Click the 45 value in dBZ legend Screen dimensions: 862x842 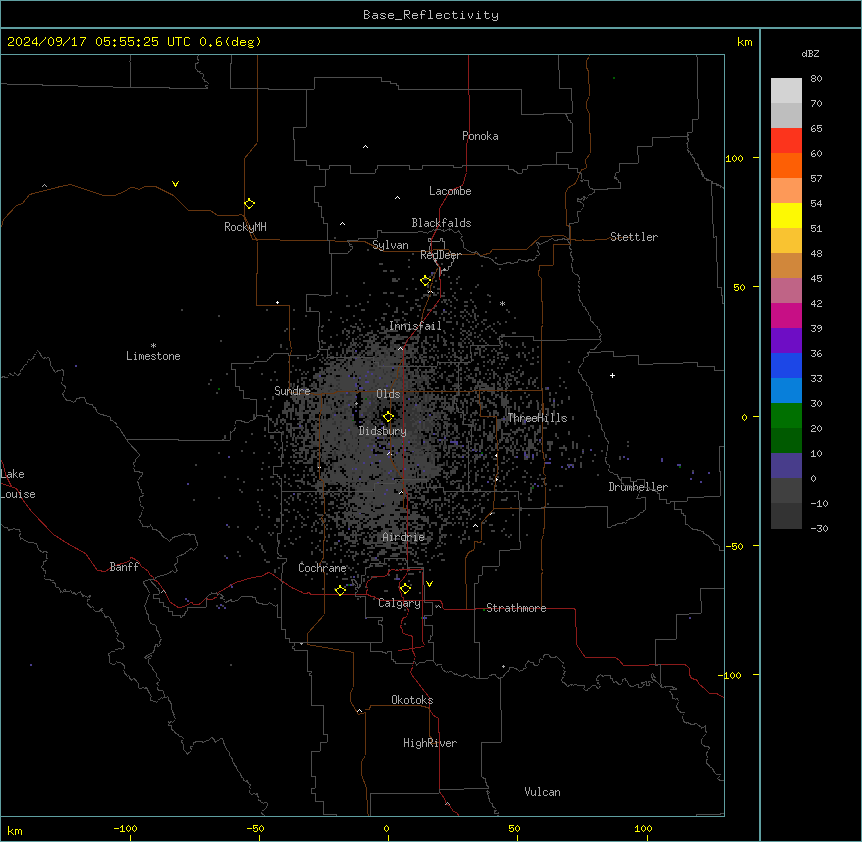tap(816, 279)
